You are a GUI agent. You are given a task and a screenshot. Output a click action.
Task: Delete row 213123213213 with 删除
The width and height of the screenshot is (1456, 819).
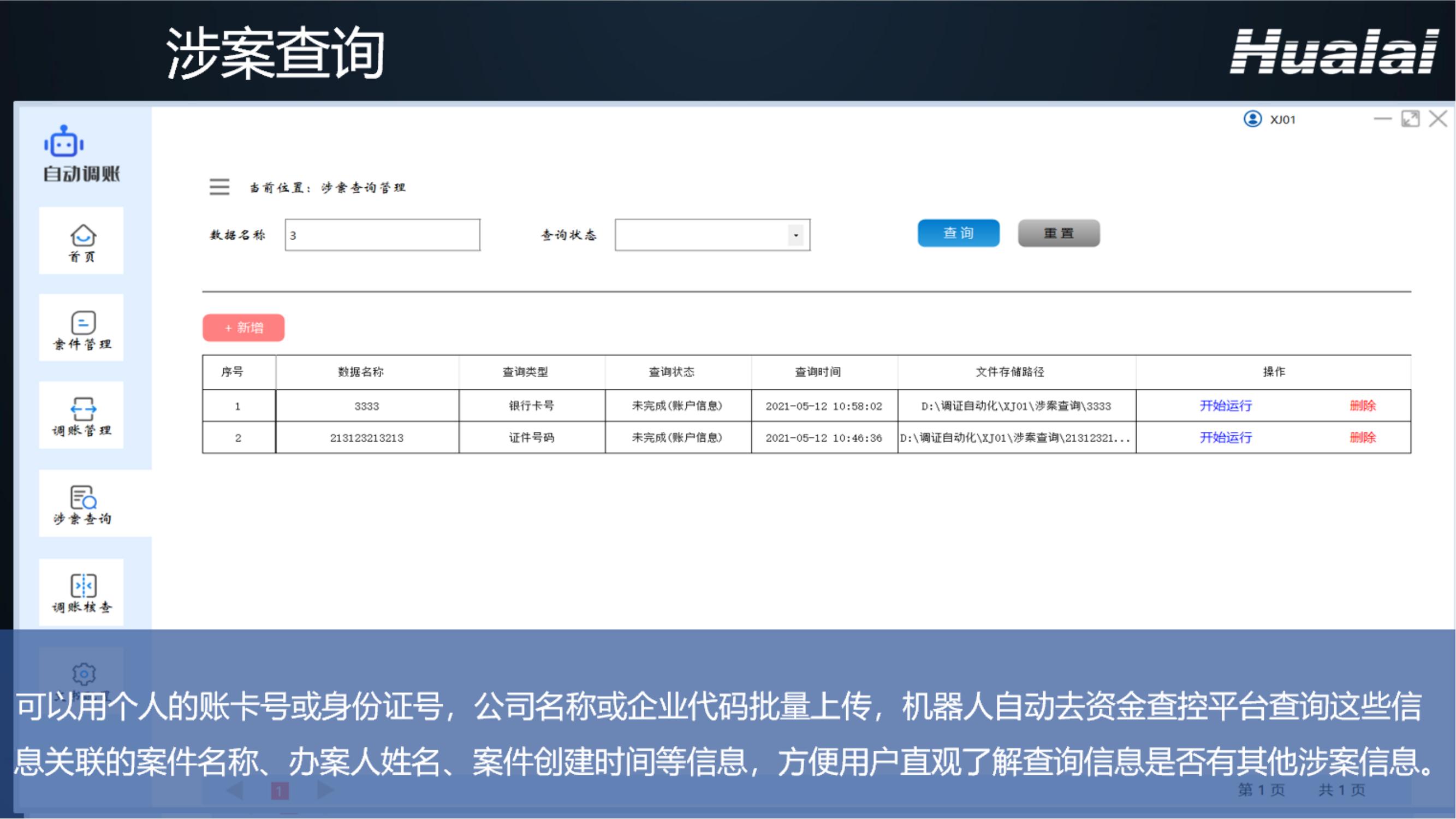pos(1363,437)
